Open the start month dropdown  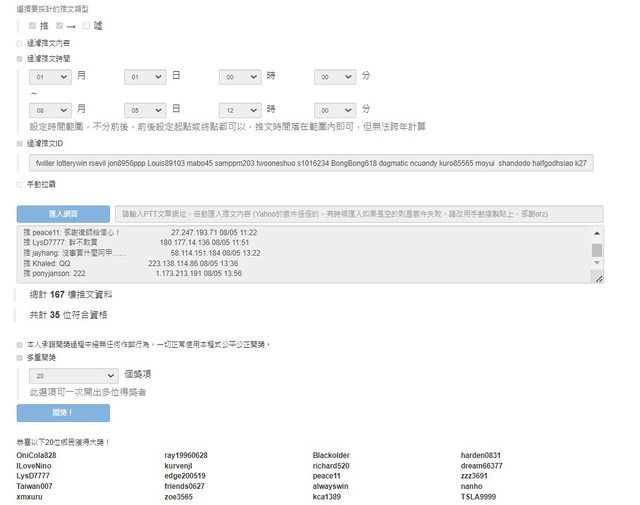[x=50, y=76]
